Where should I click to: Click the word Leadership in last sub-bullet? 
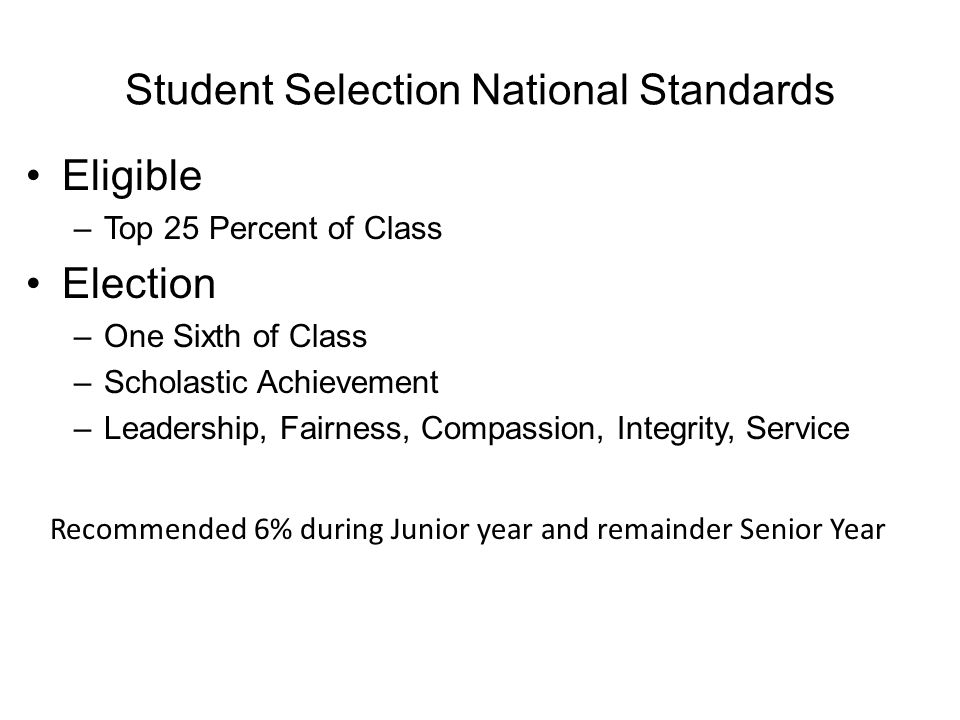(x=185, y=429)
